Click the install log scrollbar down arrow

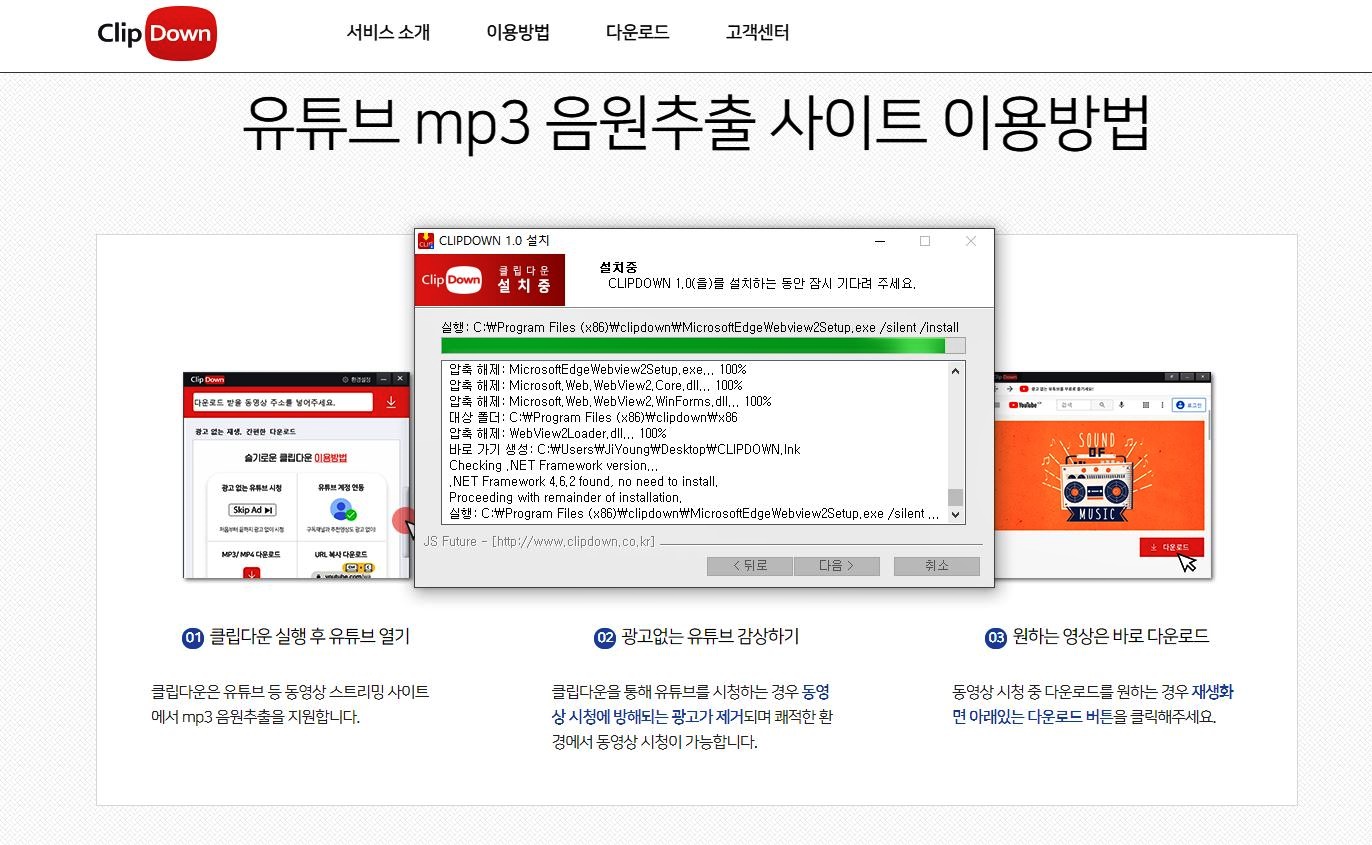(955, 514)
